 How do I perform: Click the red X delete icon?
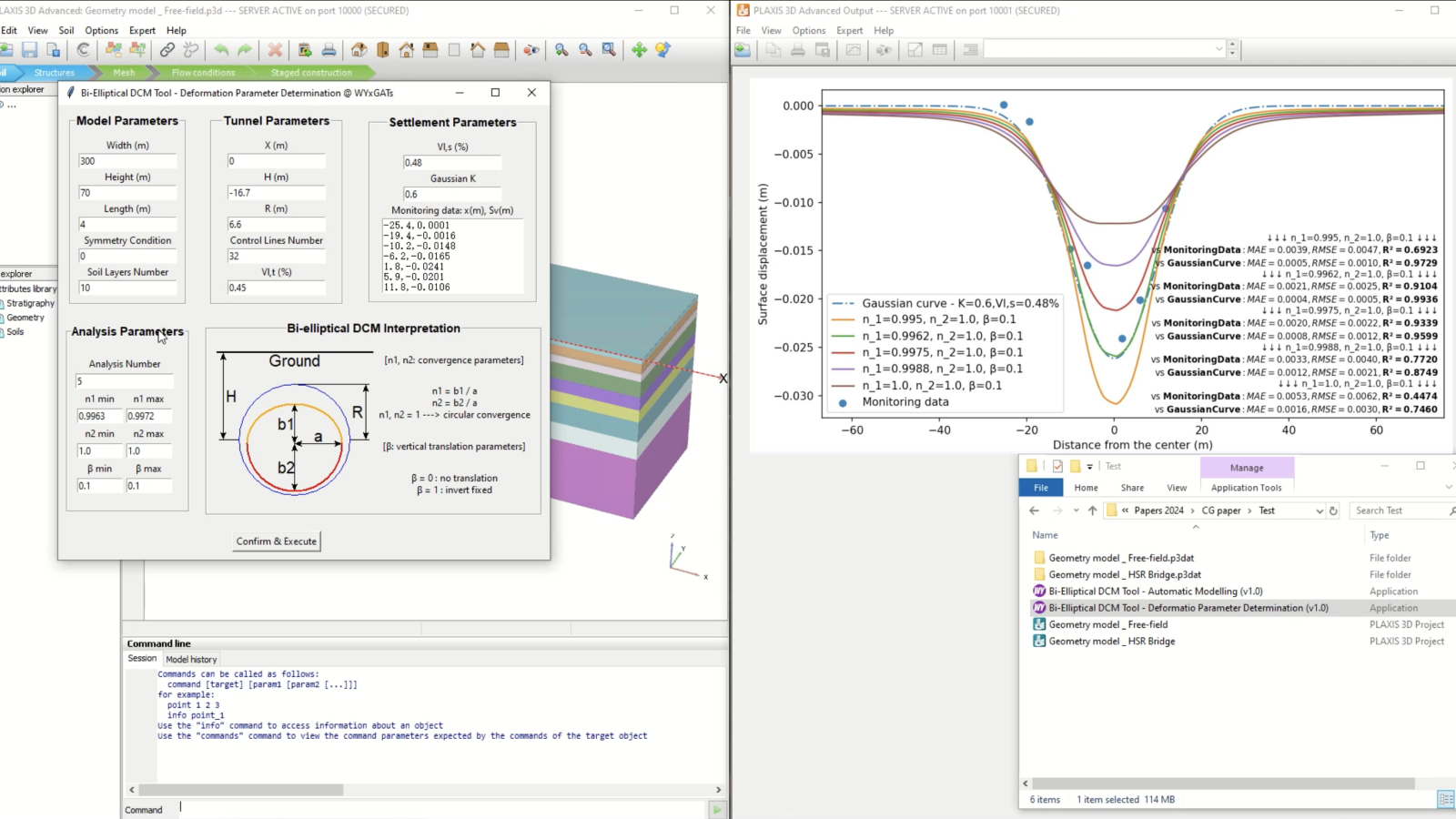[275, 50]
